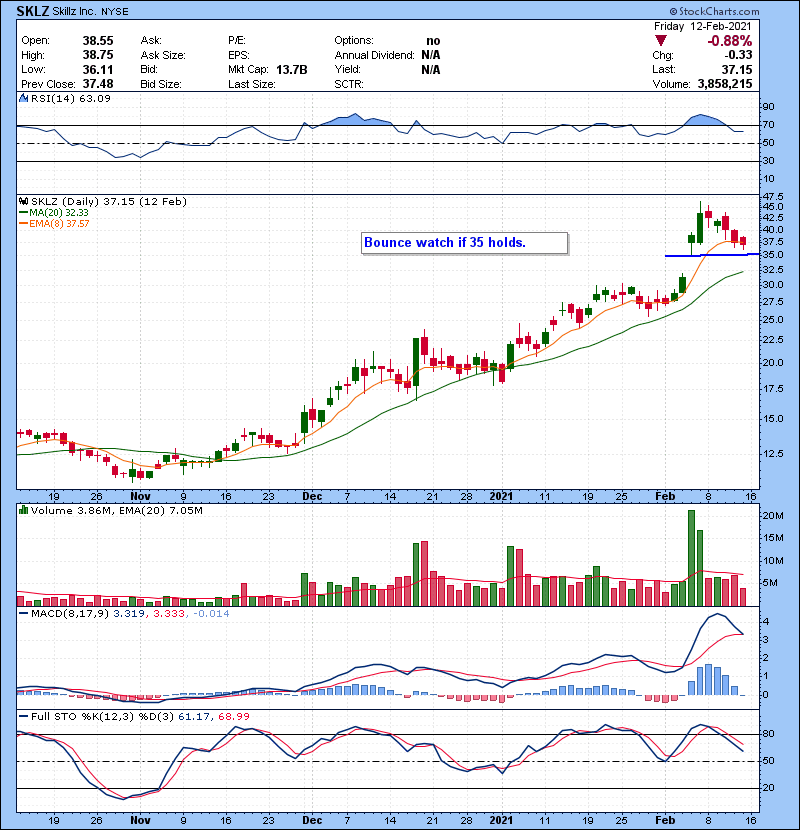
Task: Open the StockCharts.com copyright link
Action: pos(714,11)
